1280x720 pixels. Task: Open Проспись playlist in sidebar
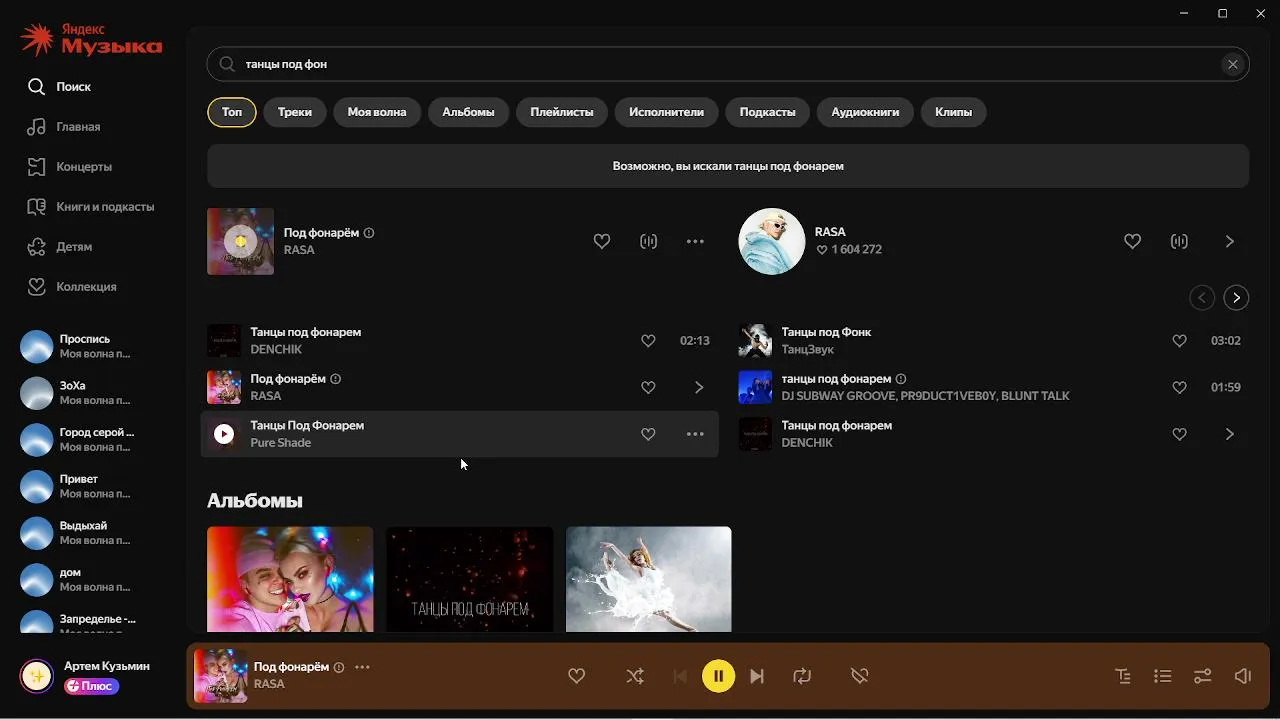(x=80, y=346)
